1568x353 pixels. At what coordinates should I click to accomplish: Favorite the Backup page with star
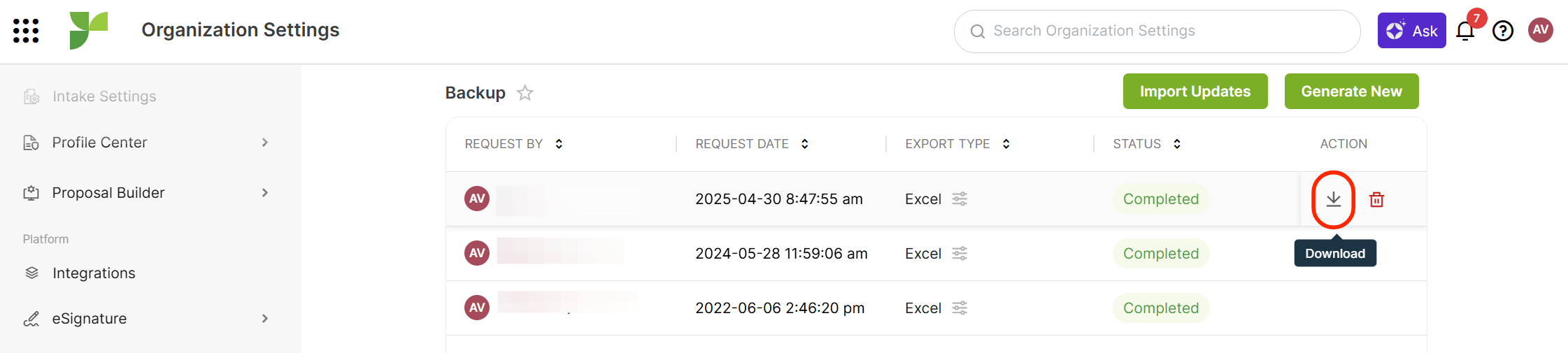click(x=525, y=92)
